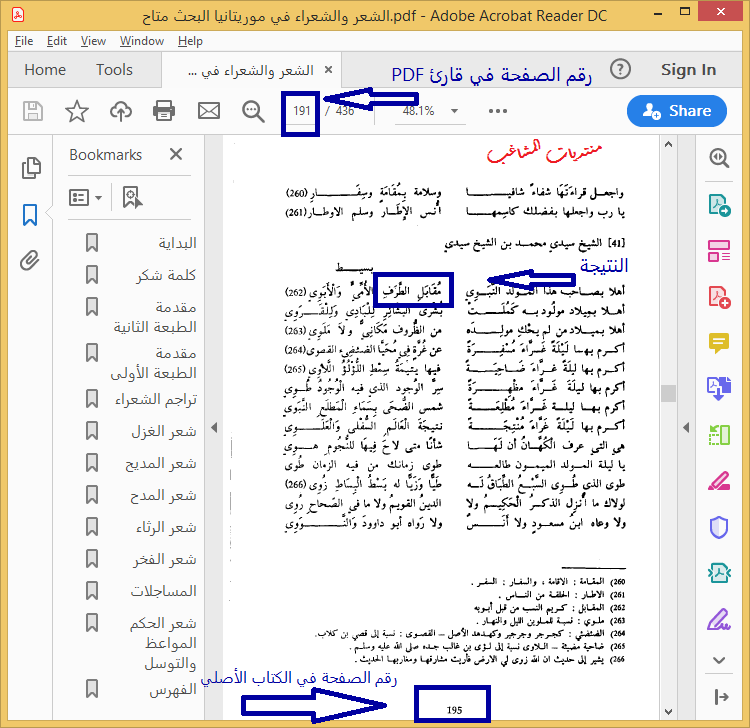Switch to the Tools tab
Image resolution: width=750 pixels, height=728 pixels.
[114, 70]
